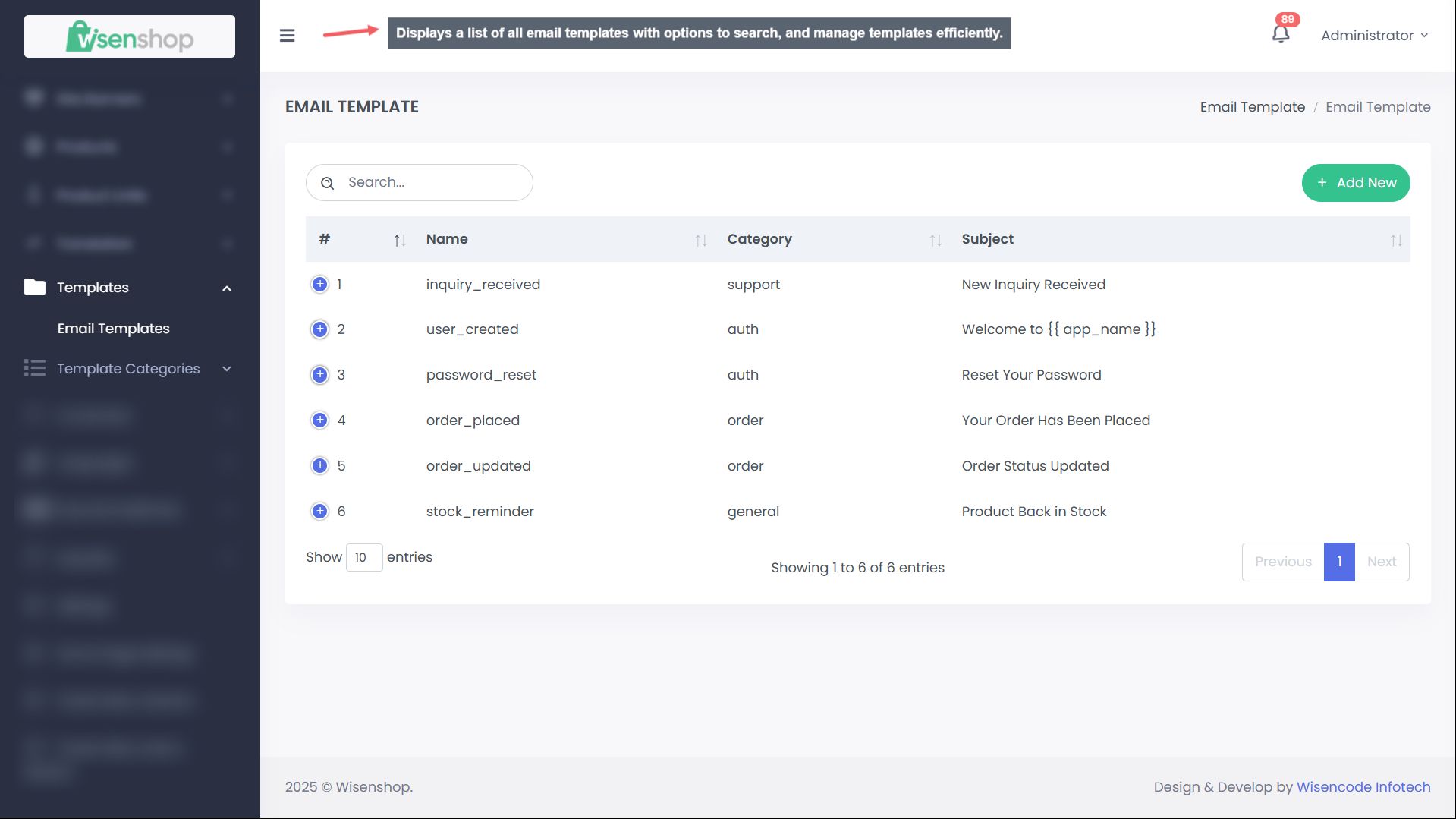Expand row details for user_created
This screenshot has height=819, width=1456.
320,329
